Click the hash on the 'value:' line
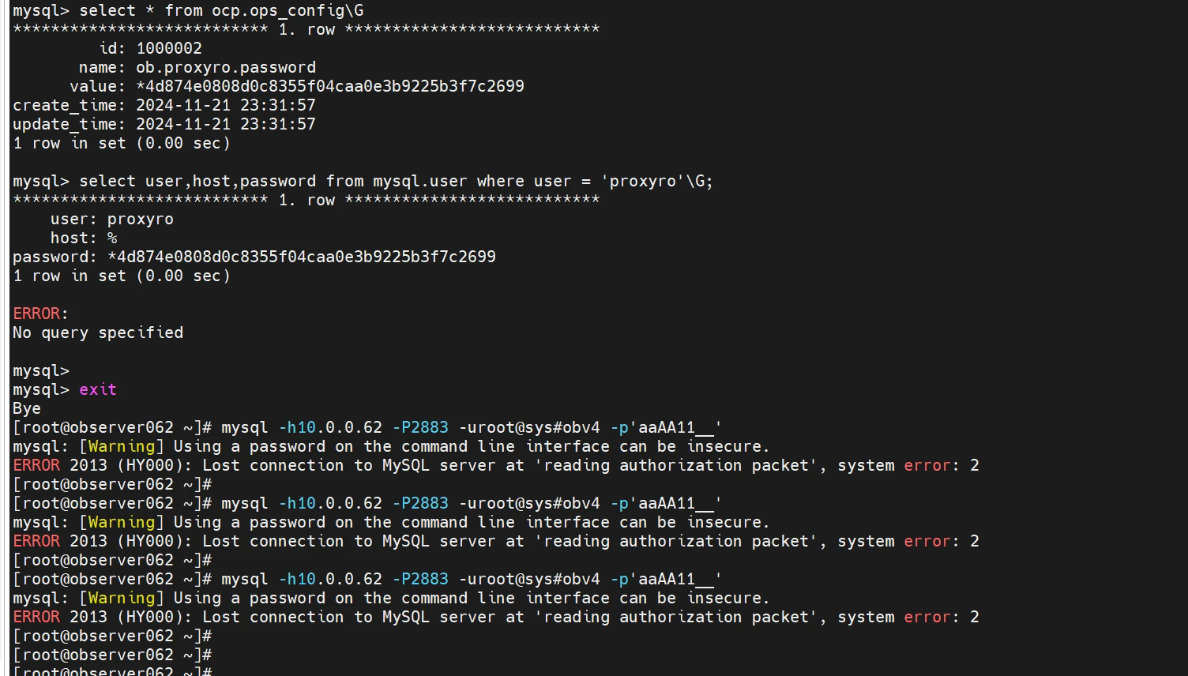 (330, 87)
